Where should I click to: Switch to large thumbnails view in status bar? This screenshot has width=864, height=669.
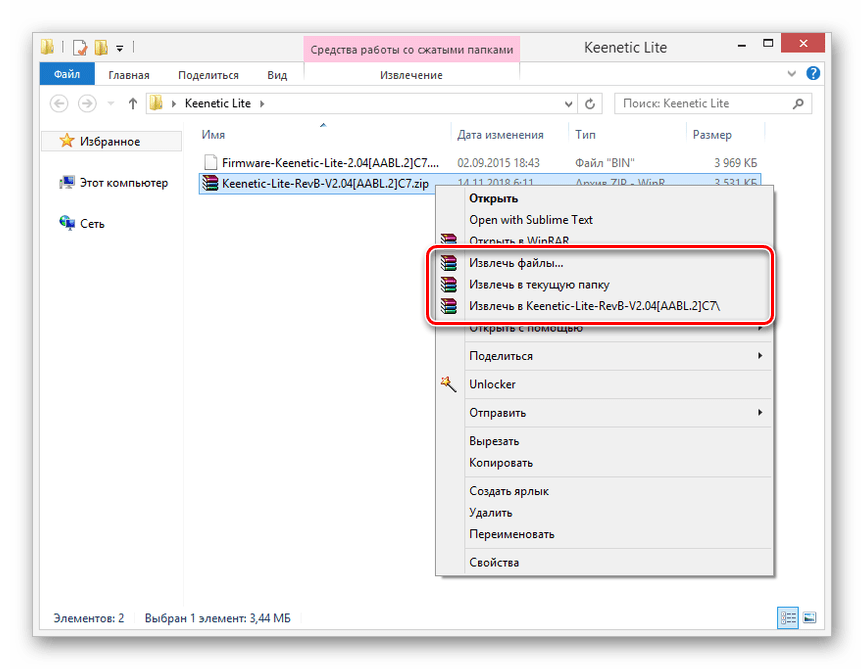pos(809,618)
